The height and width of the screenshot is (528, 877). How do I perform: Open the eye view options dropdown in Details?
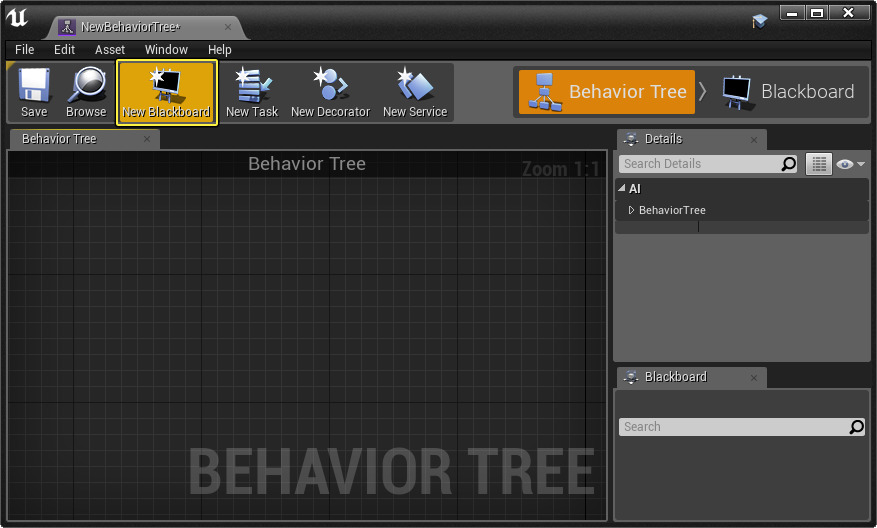[850, 164]
